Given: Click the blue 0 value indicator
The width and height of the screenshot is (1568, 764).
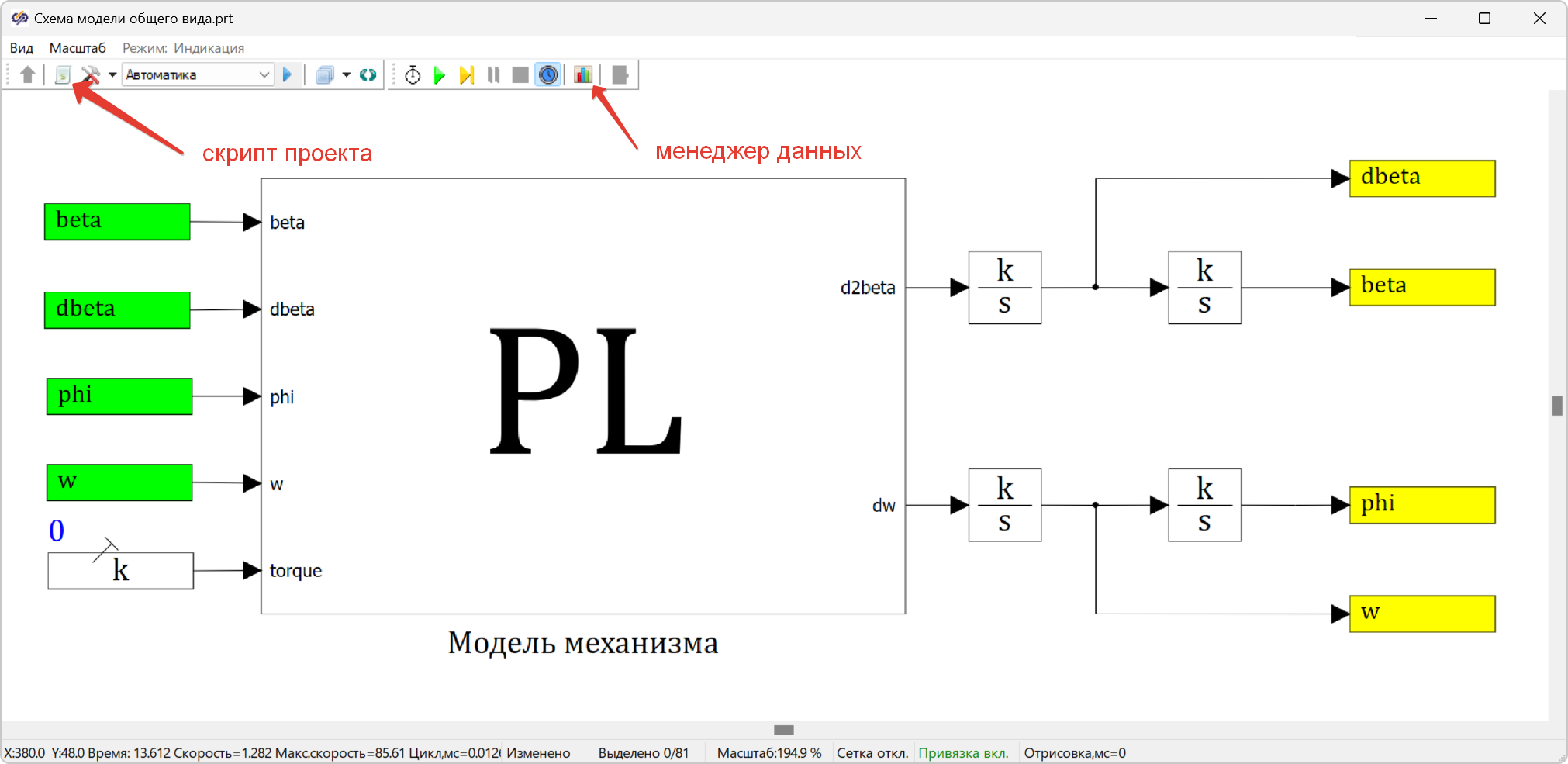Looking at the screenshot, I should [x=57, y=531].
